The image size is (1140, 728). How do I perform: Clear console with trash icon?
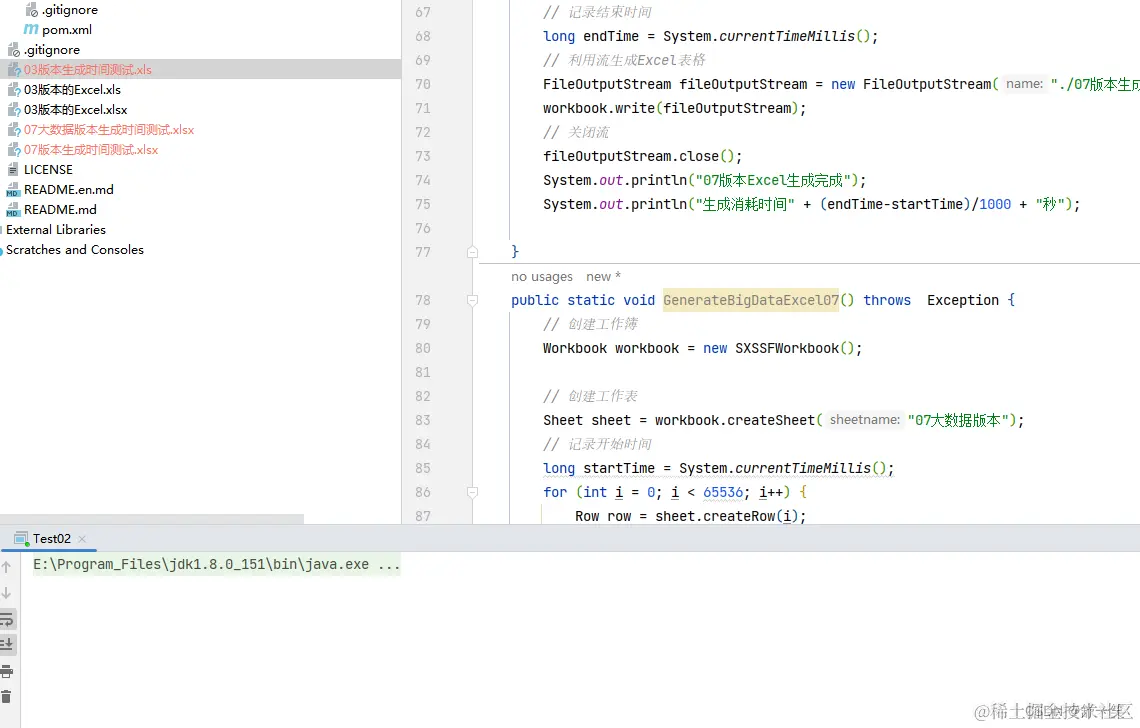(7, 697)
